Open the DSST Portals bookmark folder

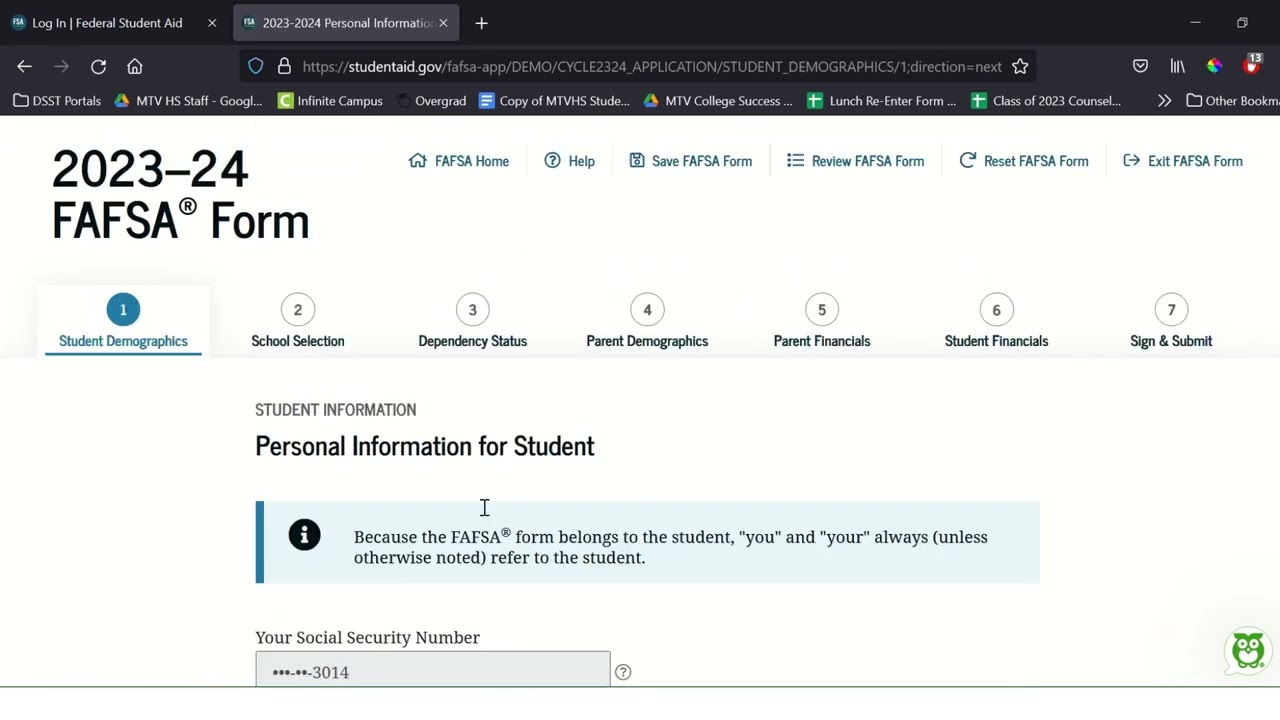point(57,100)
